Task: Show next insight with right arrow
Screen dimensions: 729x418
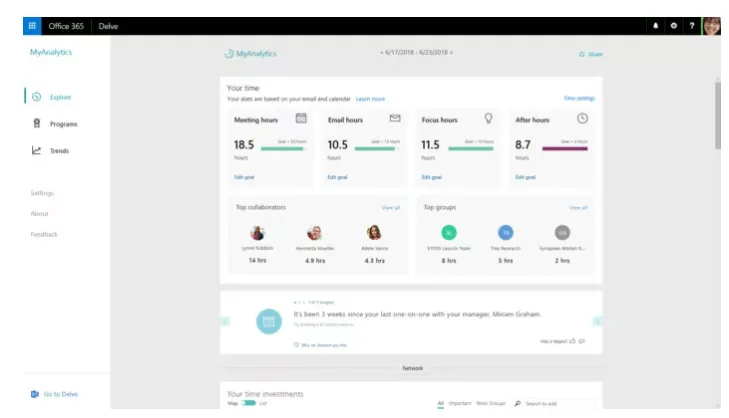Action: 597,321
